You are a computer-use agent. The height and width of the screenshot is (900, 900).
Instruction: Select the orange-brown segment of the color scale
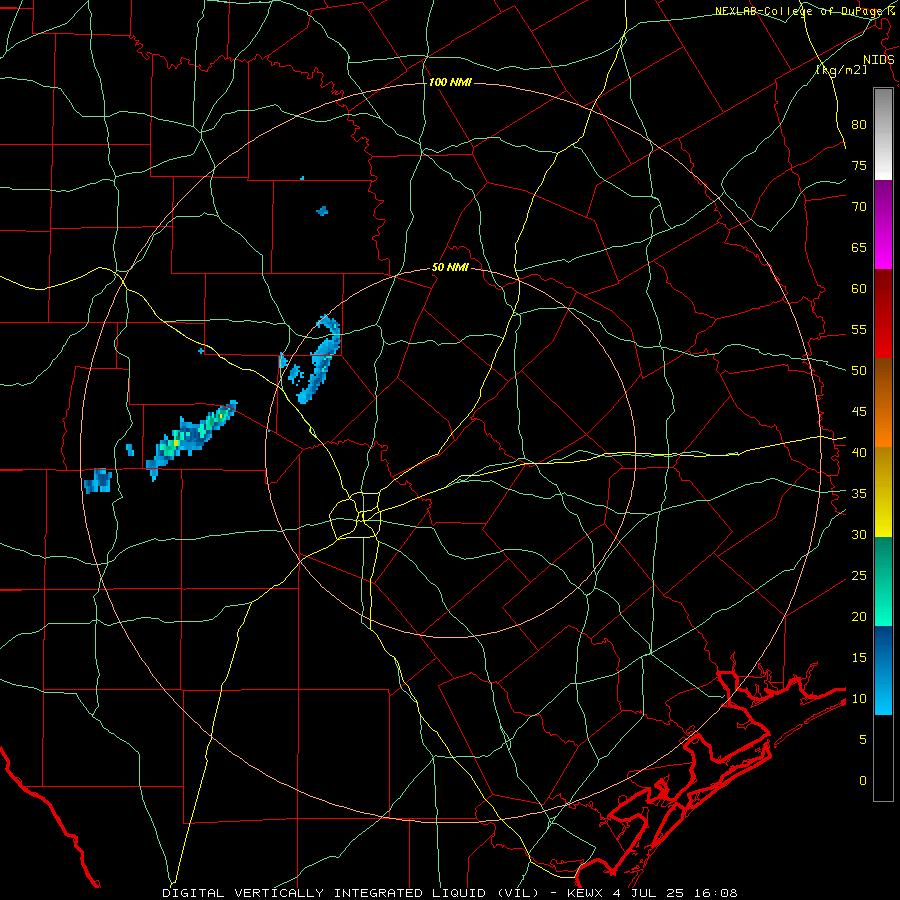883,403
